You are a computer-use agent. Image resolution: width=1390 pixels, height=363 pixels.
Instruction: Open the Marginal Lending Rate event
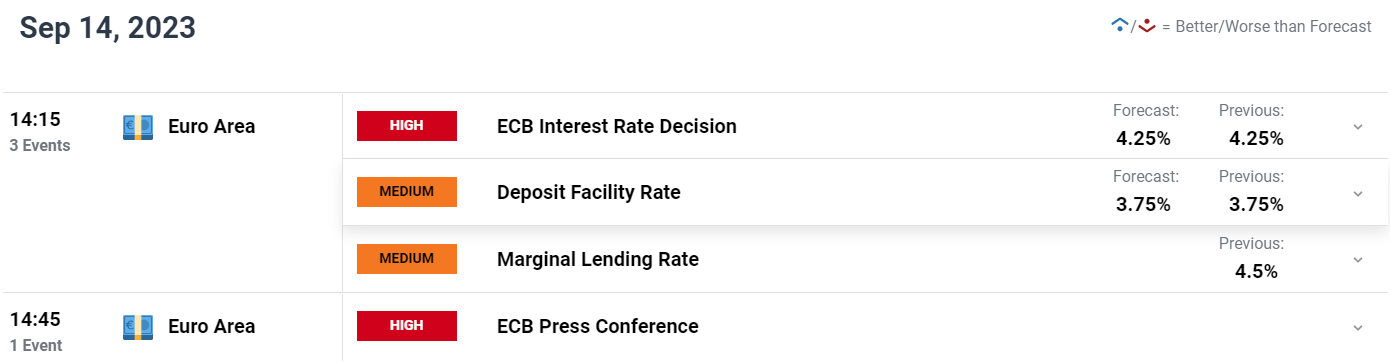(598, 260)
